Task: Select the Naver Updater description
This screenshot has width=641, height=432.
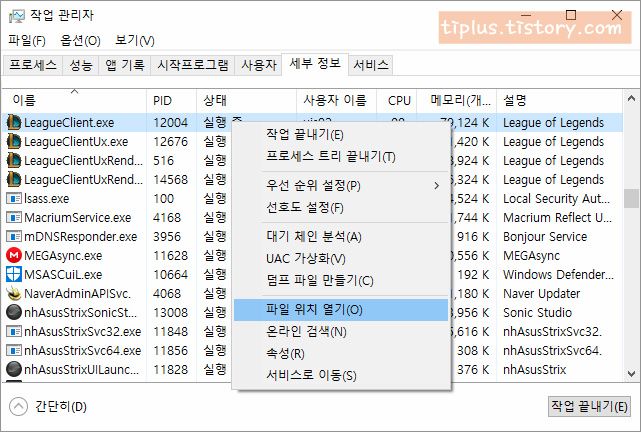Action: point(541,293)
